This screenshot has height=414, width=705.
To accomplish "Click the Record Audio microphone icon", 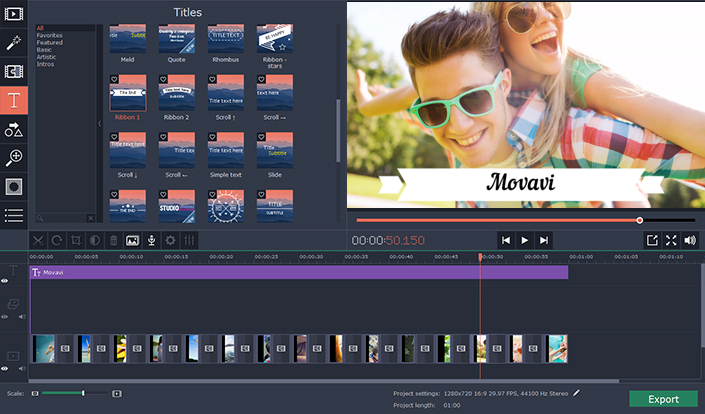I will [x=151, y=240].
